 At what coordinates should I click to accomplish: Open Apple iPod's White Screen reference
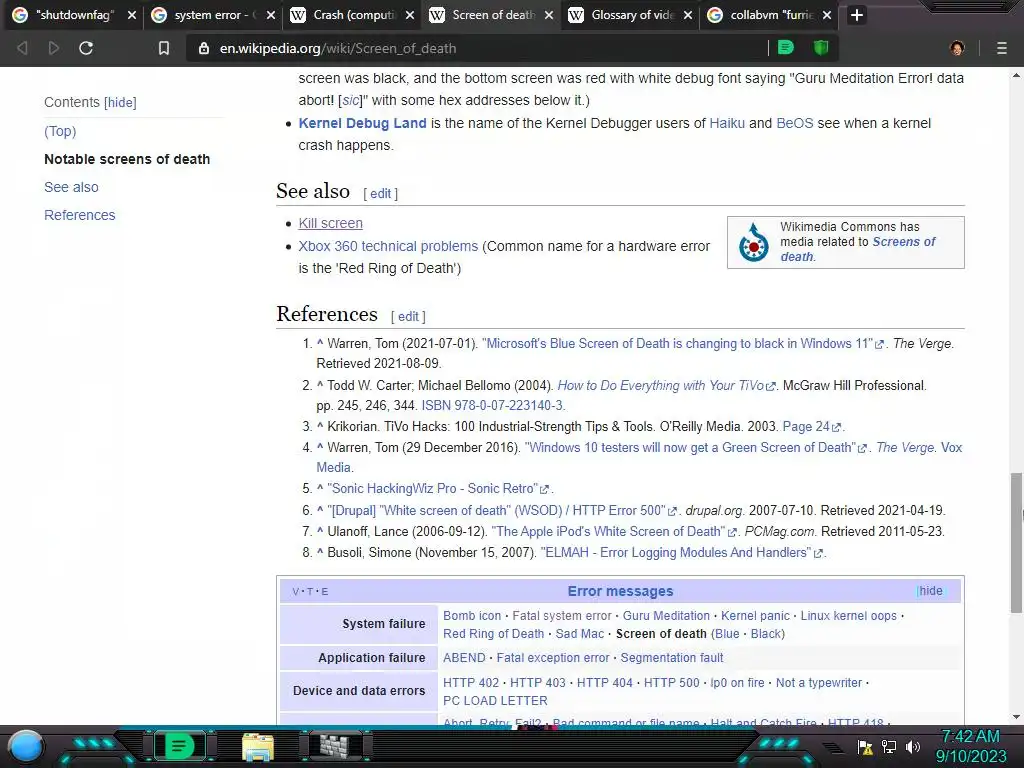pyautogui.click(x=609, y=532)
